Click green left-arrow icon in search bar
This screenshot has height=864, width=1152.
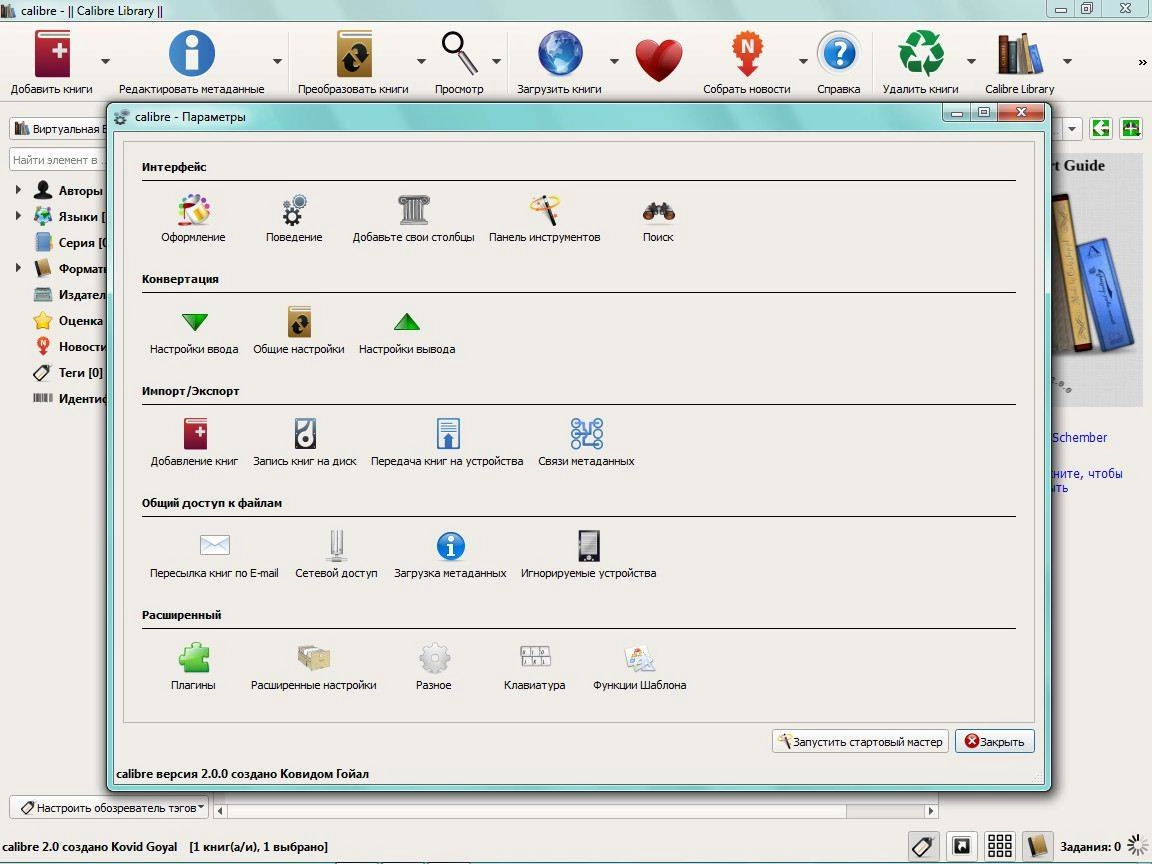point(1101,128)
